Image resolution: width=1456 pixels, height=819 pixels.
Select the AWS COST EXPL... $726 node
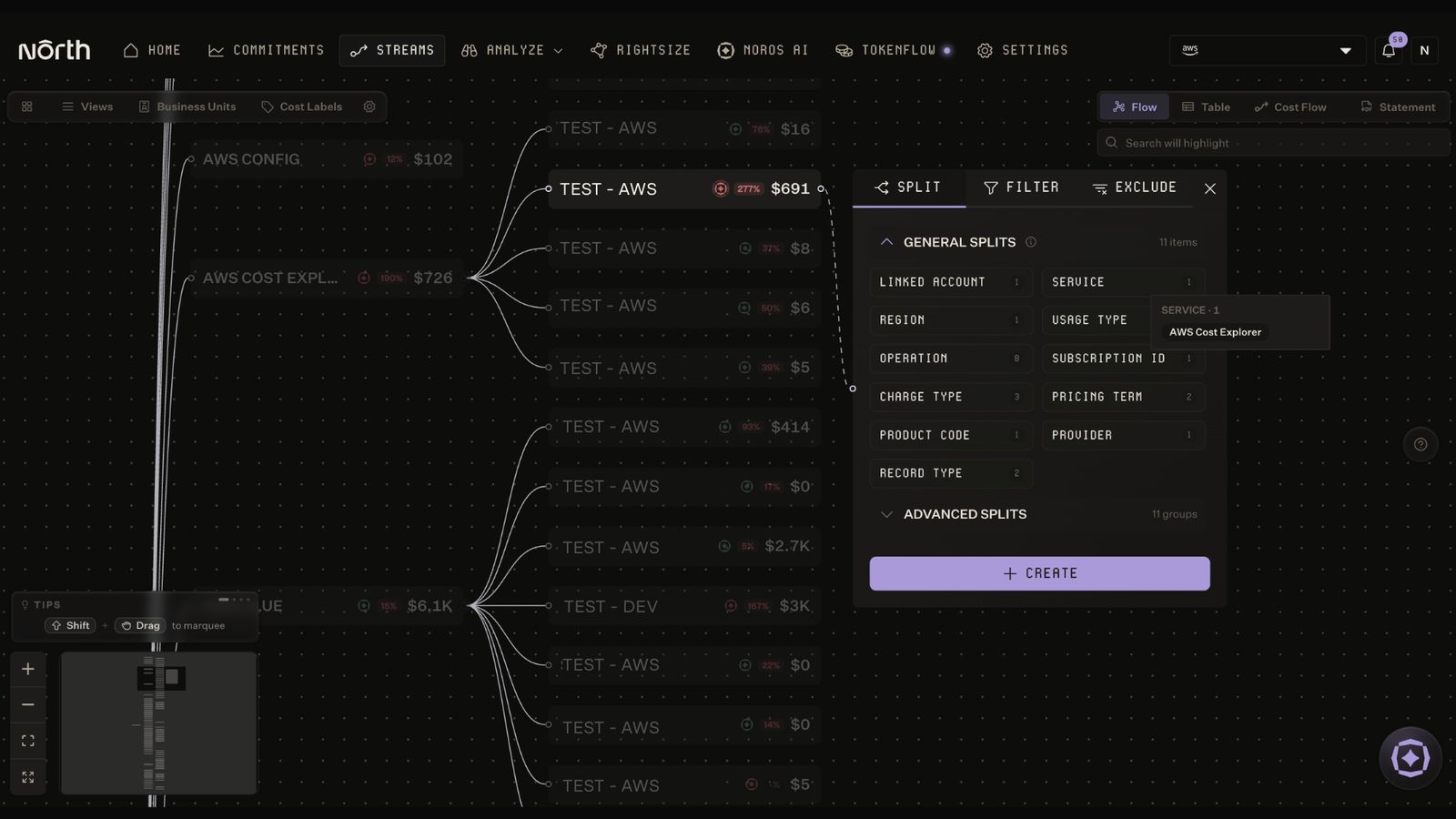tap(327, 278)
